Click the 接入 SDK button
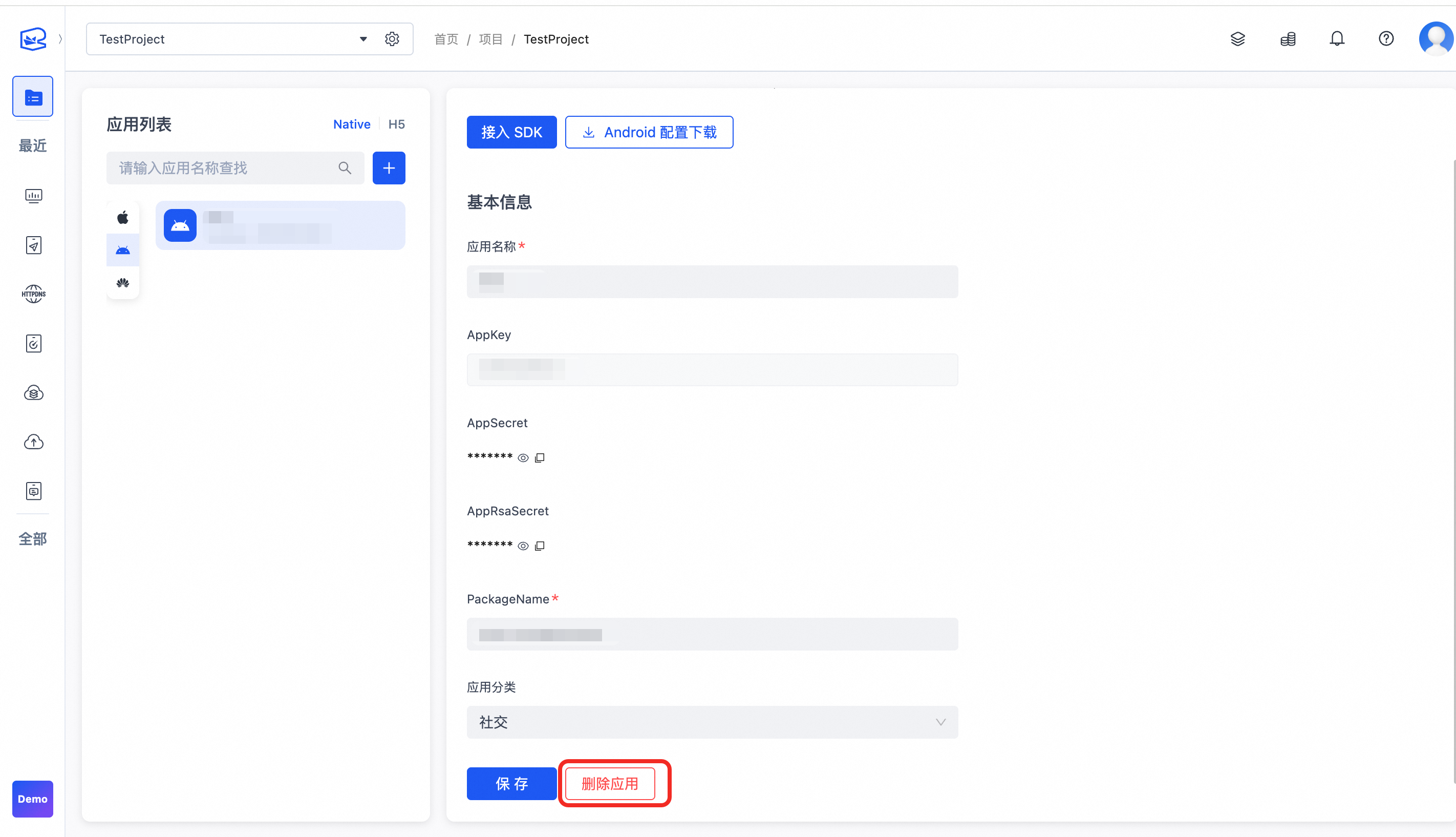 [511, 132]
